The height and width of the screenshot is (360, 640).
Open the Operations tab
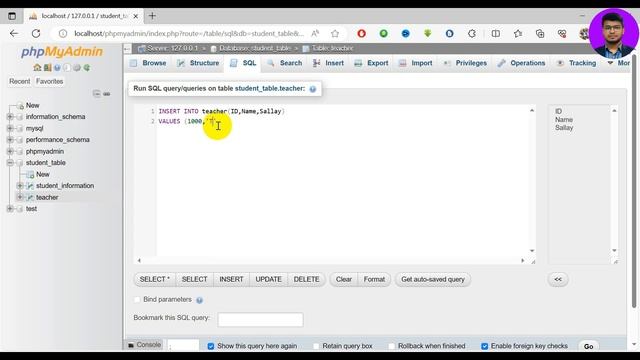click(522, 63)
